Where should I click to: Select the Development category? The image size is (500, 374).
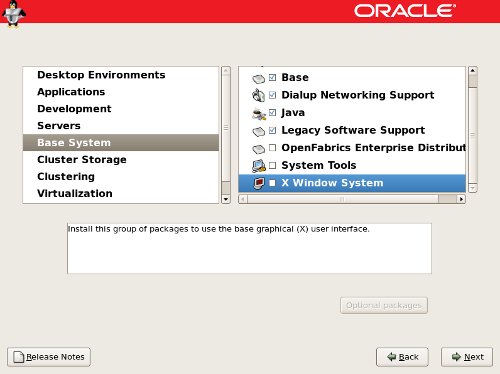click(x=121, y=109)
